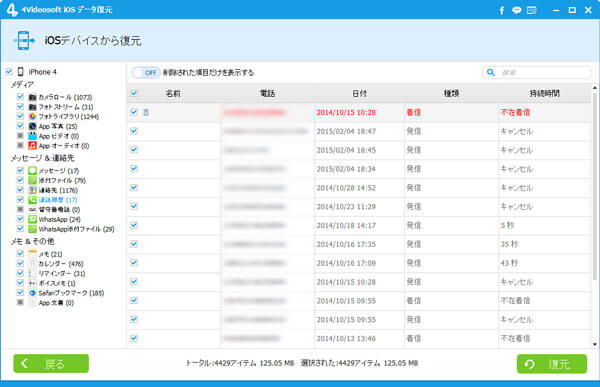The image size is (600, 387).
Task: Sort by the 持続時間 column header
Action: click(x=545, y=93)
